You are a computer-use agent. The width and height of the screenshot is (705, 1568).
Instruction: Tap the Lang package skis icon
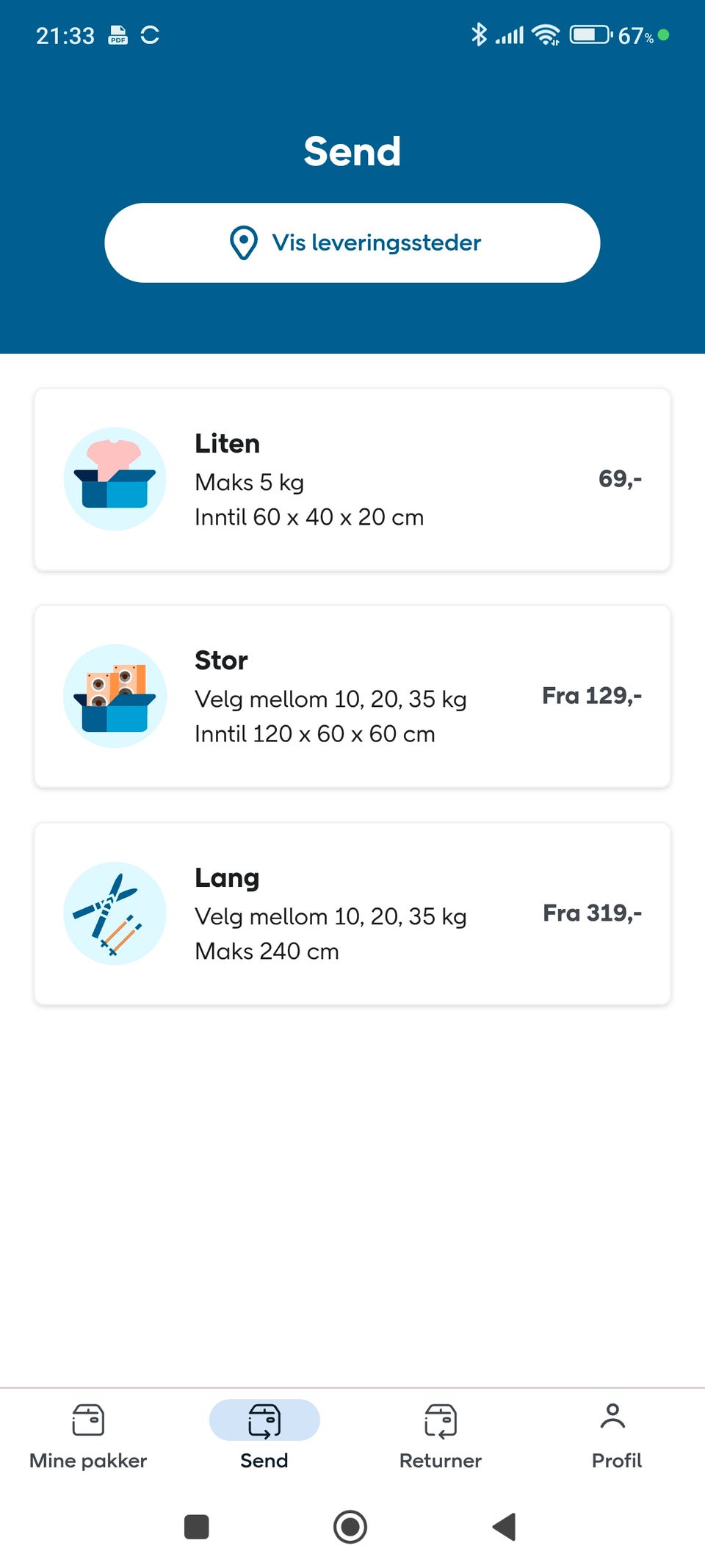click(x=115, y=913)
